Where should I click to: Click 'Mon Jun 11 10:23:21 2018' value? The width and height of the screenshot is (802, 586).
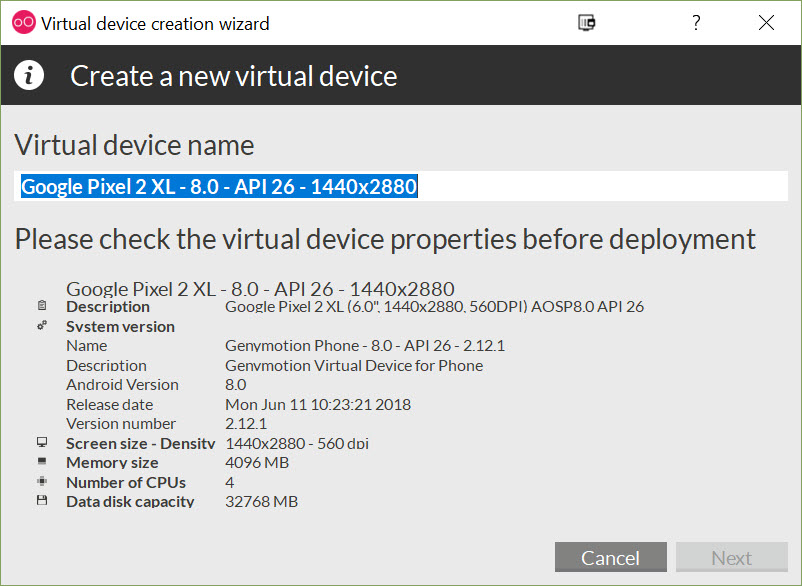point(318,404)
